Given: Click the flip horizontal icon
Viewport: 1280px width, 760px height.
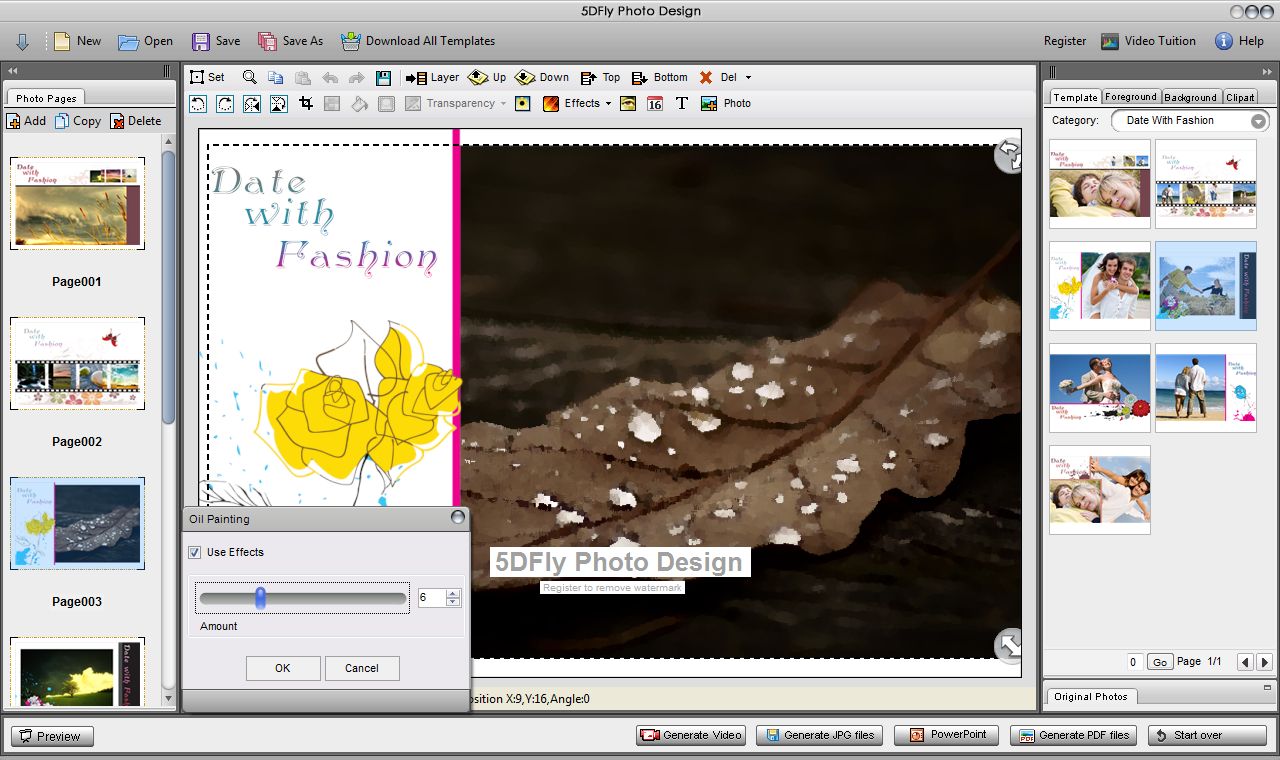Looking at the screenshot, I should (x=252, y=103).
